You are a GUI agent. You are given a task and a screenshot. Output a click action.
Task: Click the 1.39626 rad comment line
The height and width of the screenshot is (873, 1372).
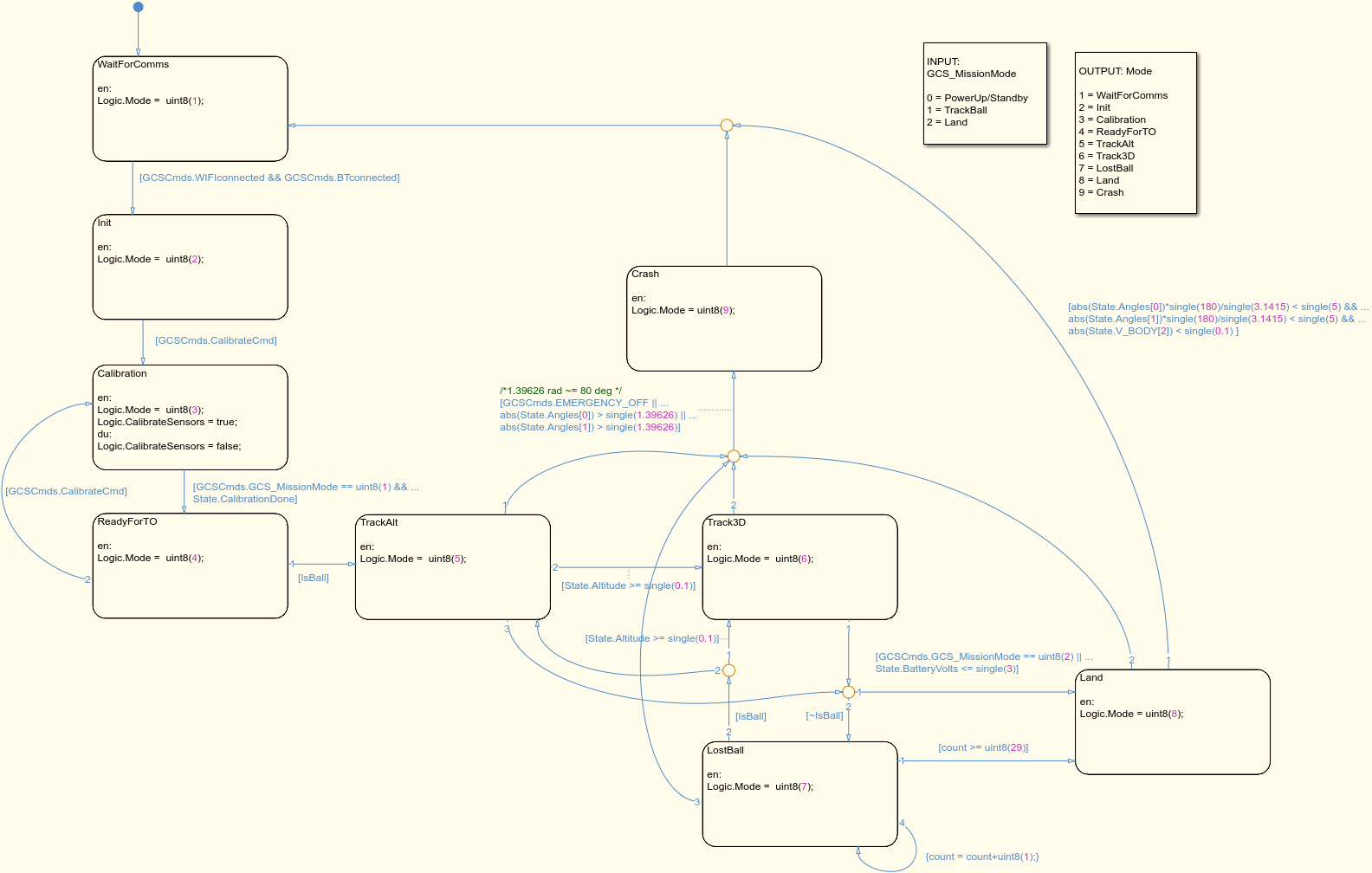560,391
